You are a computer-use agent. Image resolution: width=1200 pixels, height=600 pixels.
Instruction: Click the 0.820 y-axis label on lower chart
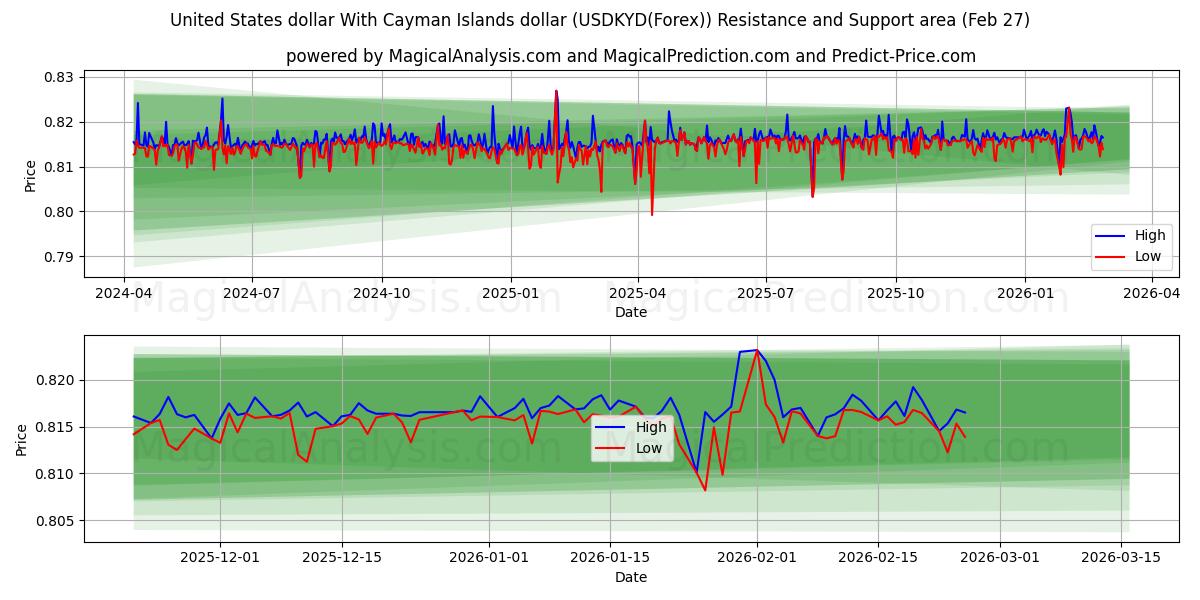tap(56, 380)
